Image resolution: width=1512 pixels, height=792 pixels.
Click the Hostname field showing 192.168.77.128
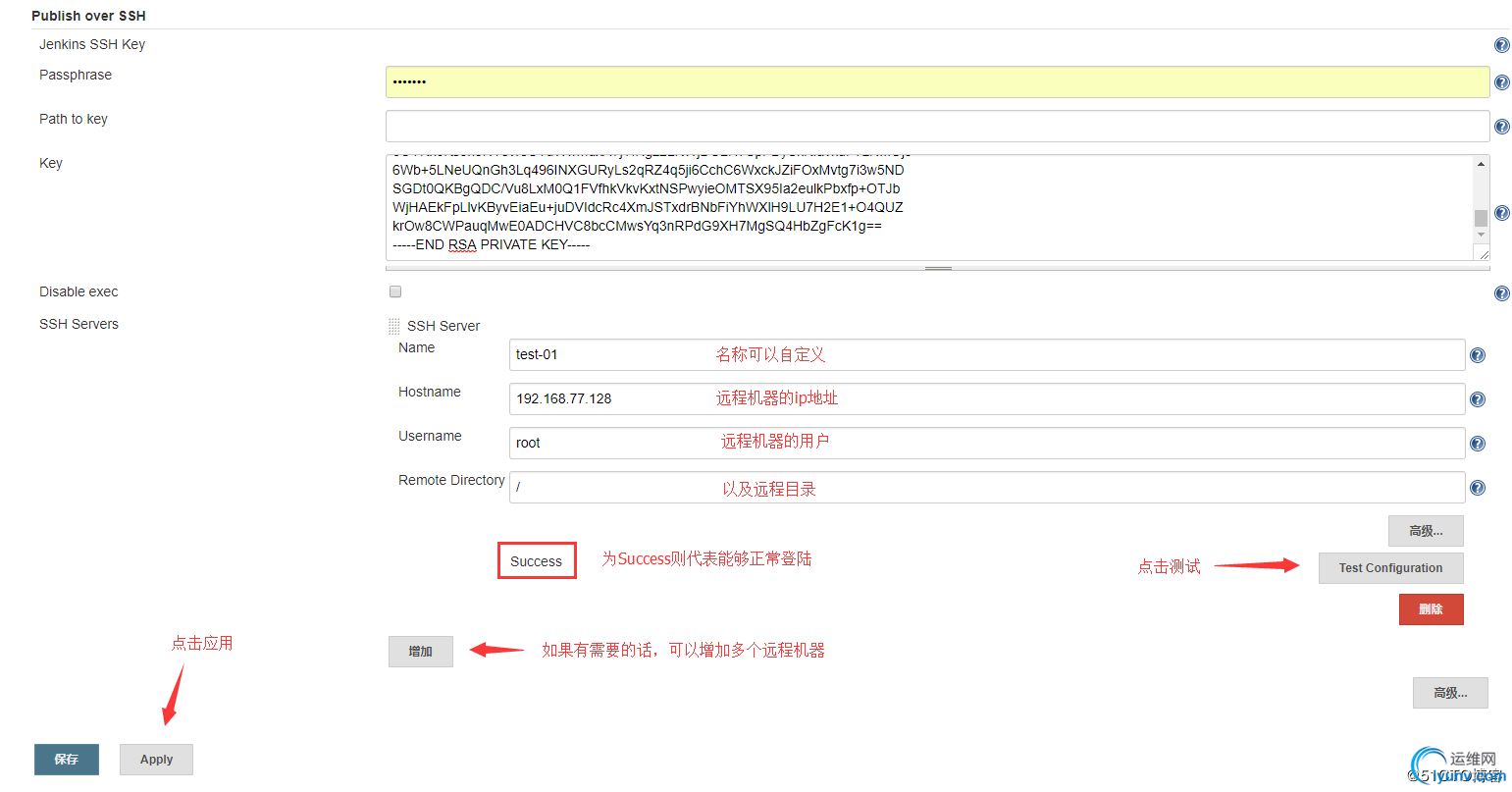(x=987, y=398)
